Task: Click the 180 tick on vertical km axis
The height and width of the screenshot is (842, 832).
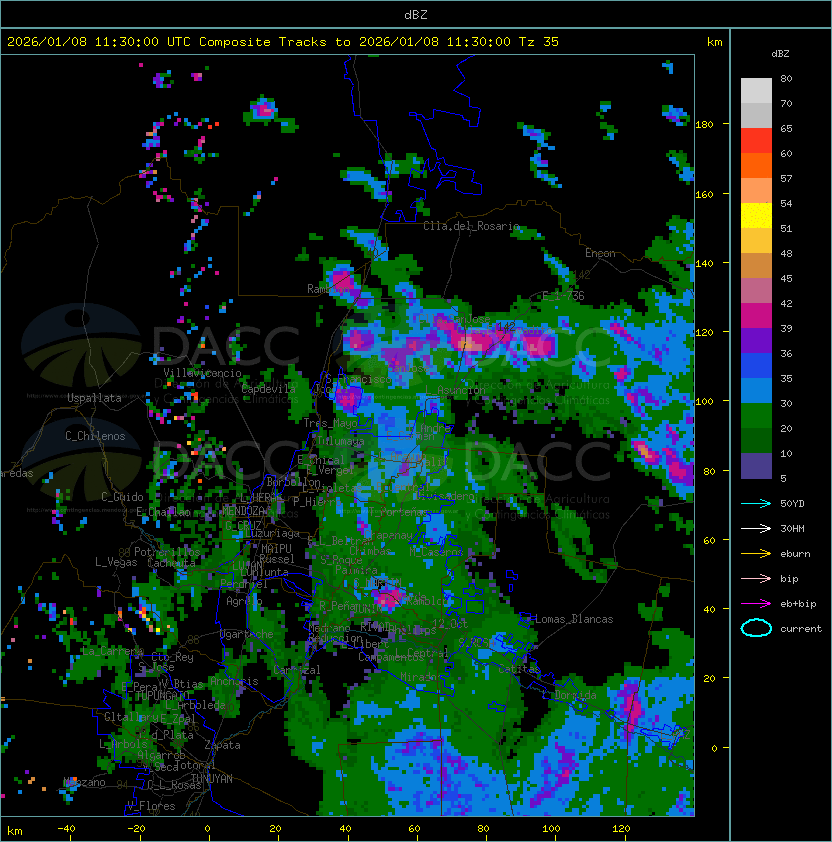Action: pos(704,125)
